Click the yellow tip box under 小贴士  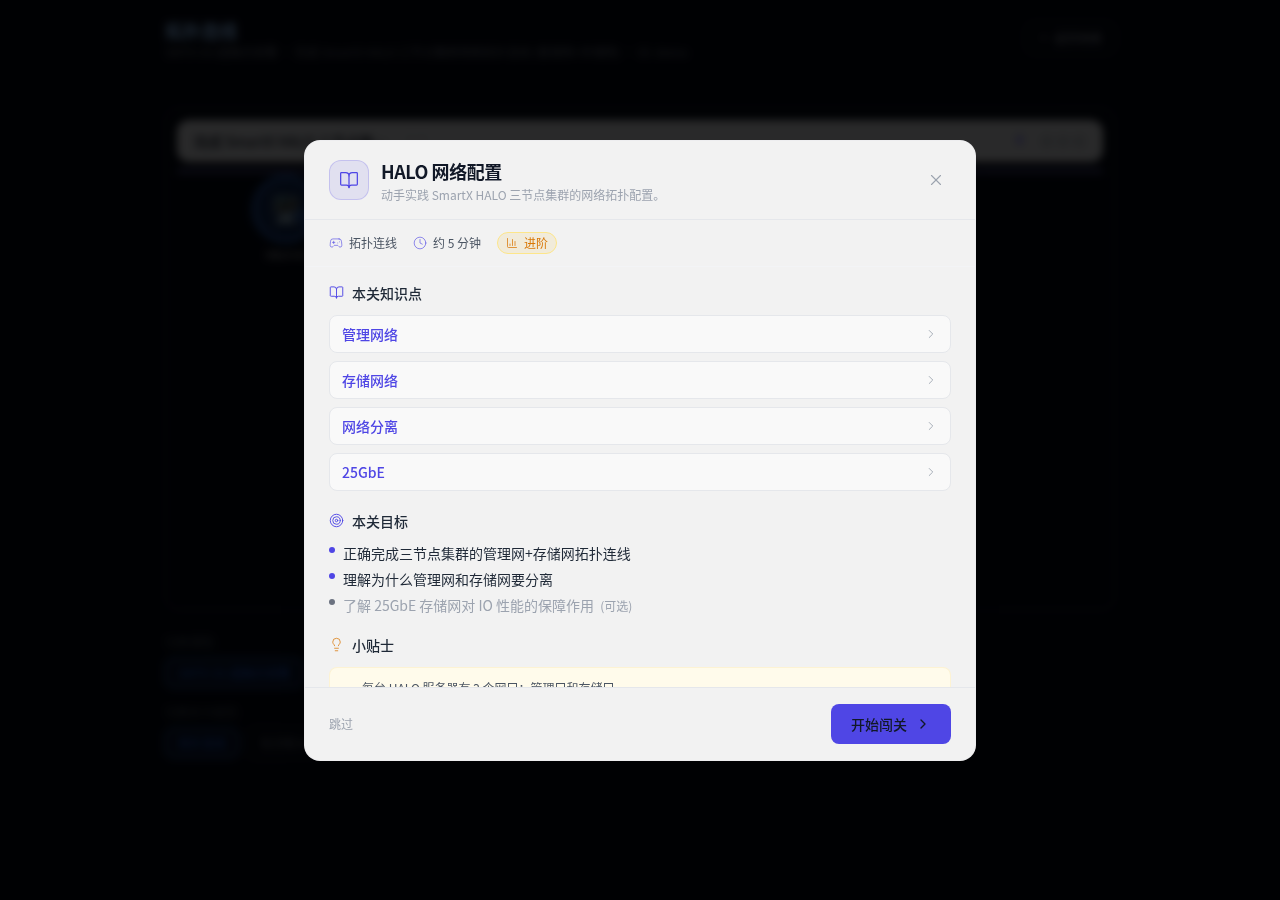[640, 678]
